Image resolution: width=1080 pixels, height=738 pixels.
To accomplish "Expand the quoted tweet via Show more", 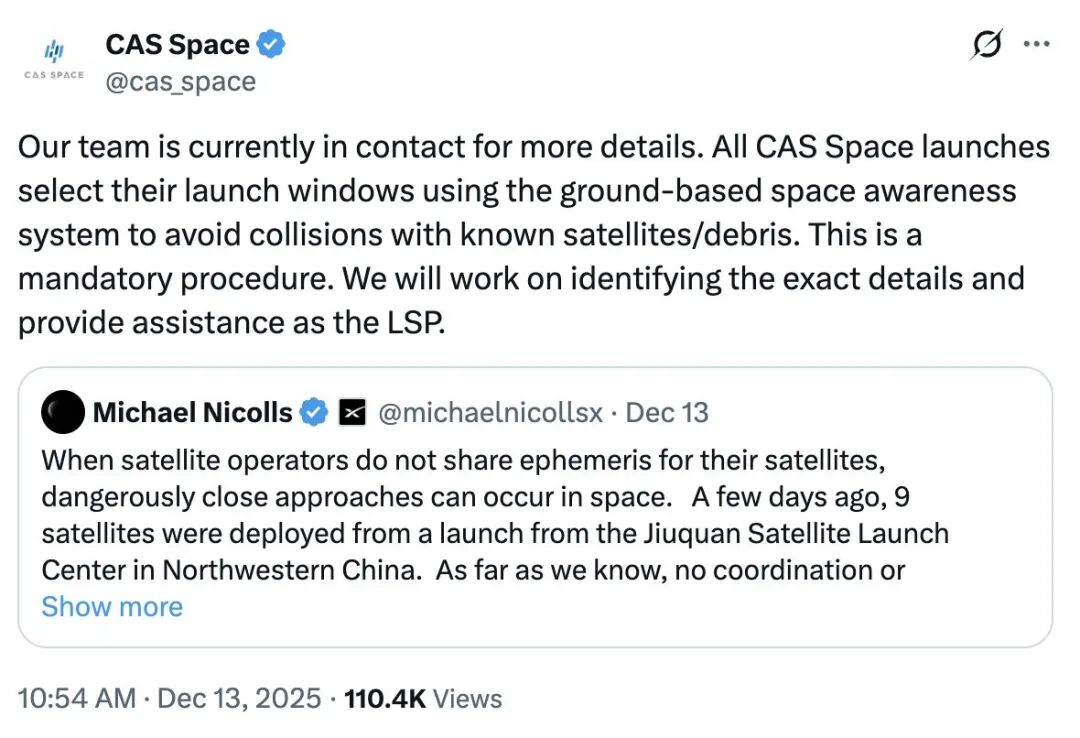I will (111, 606).
